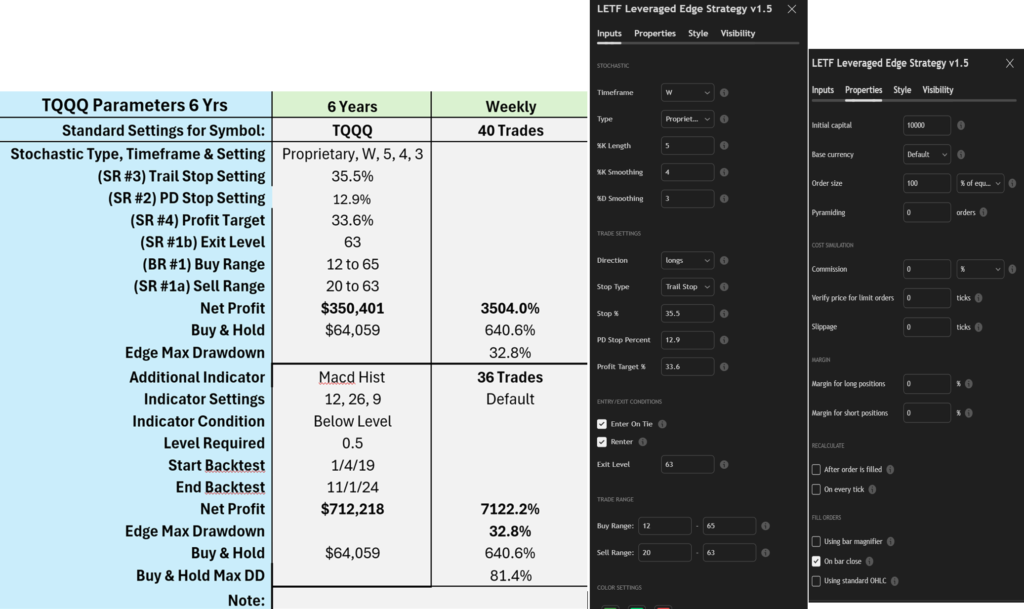
Task: Uncheck the Enter On Tie checkbox
Action: point(601,424)
